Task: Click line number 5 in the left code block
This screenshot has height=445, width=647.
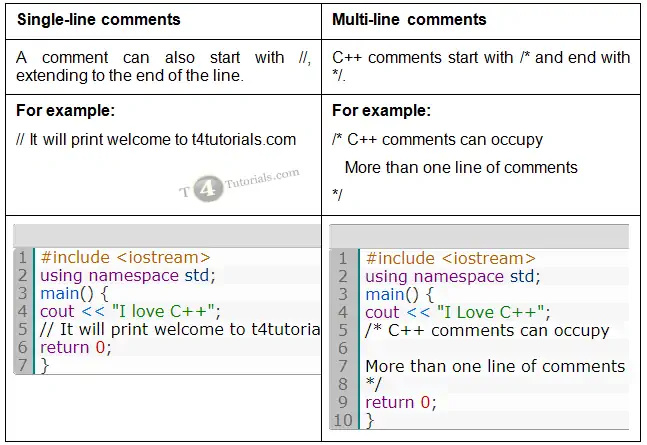Action: click(23, 329)
